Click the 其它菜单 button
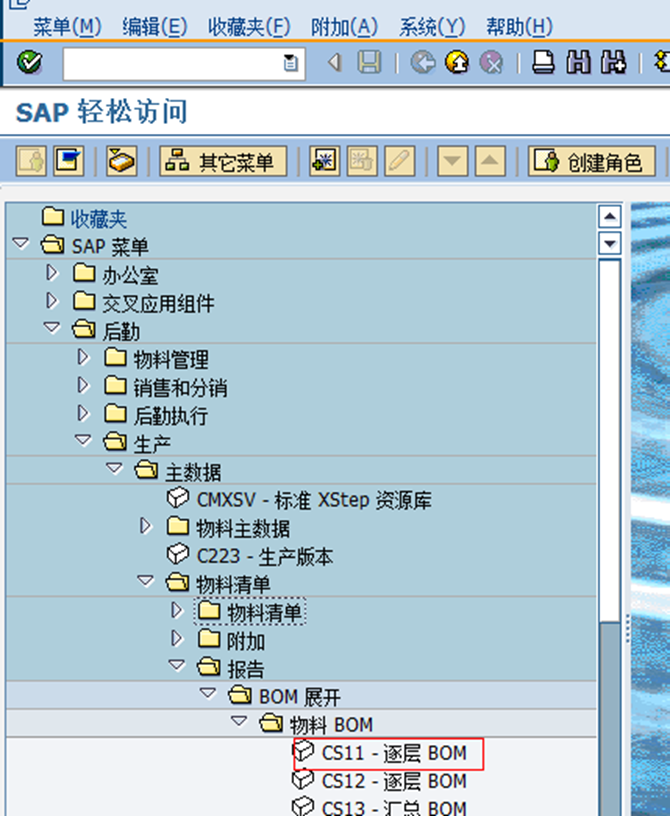 pos(223,161)
